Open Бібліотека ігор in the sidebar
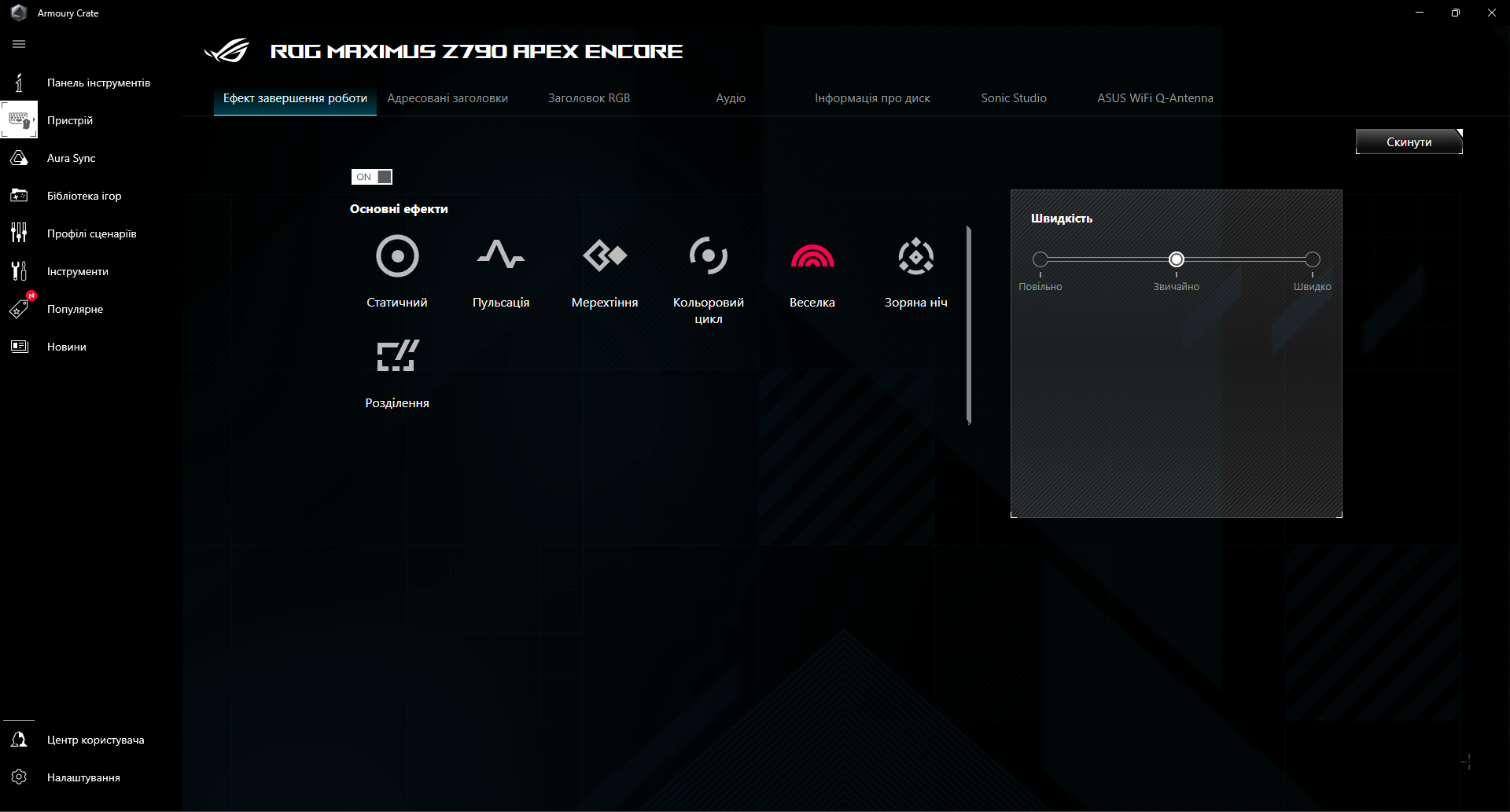This screenshot has width=1510, height=812. [85, 195]
